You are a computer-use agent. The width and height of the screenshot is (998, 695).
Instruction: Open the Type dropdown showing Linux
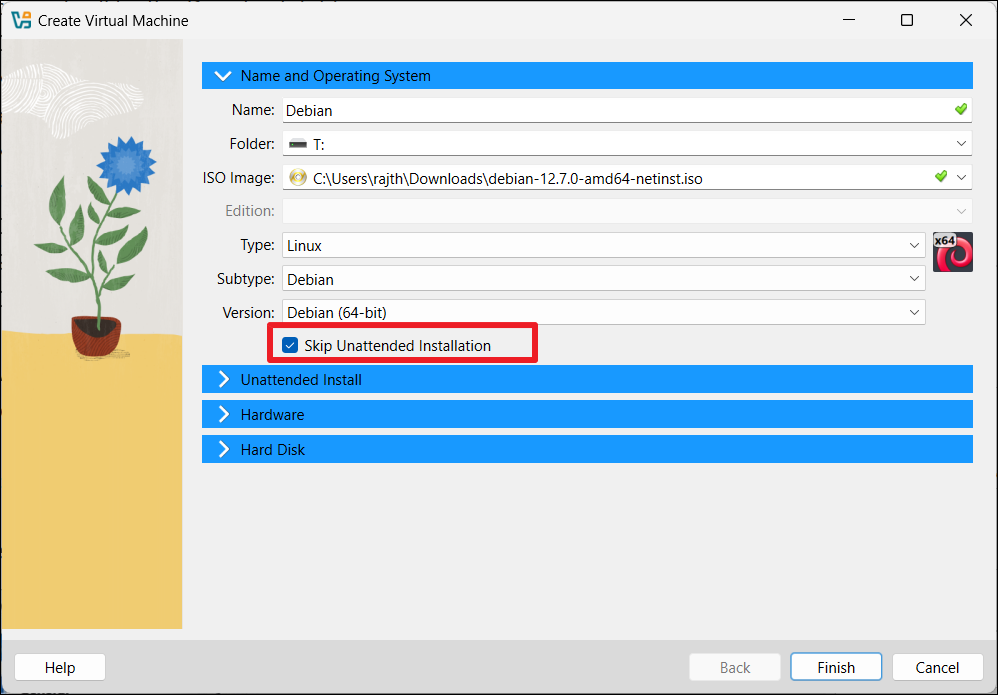coord(914,245)
